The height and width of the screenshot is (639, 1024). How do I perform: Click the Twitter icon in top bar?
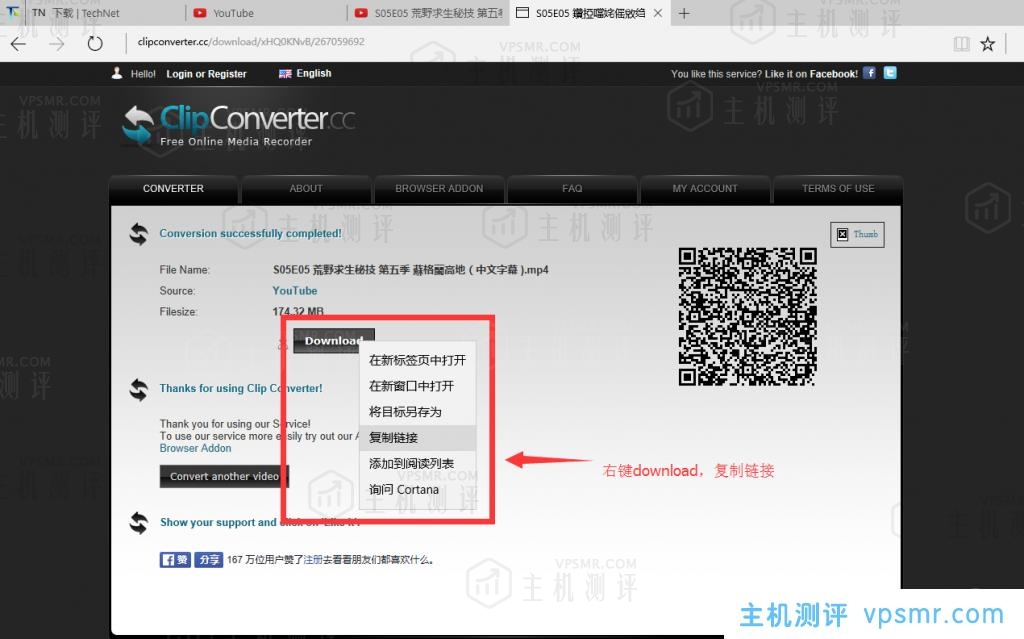tap(890, 73)
